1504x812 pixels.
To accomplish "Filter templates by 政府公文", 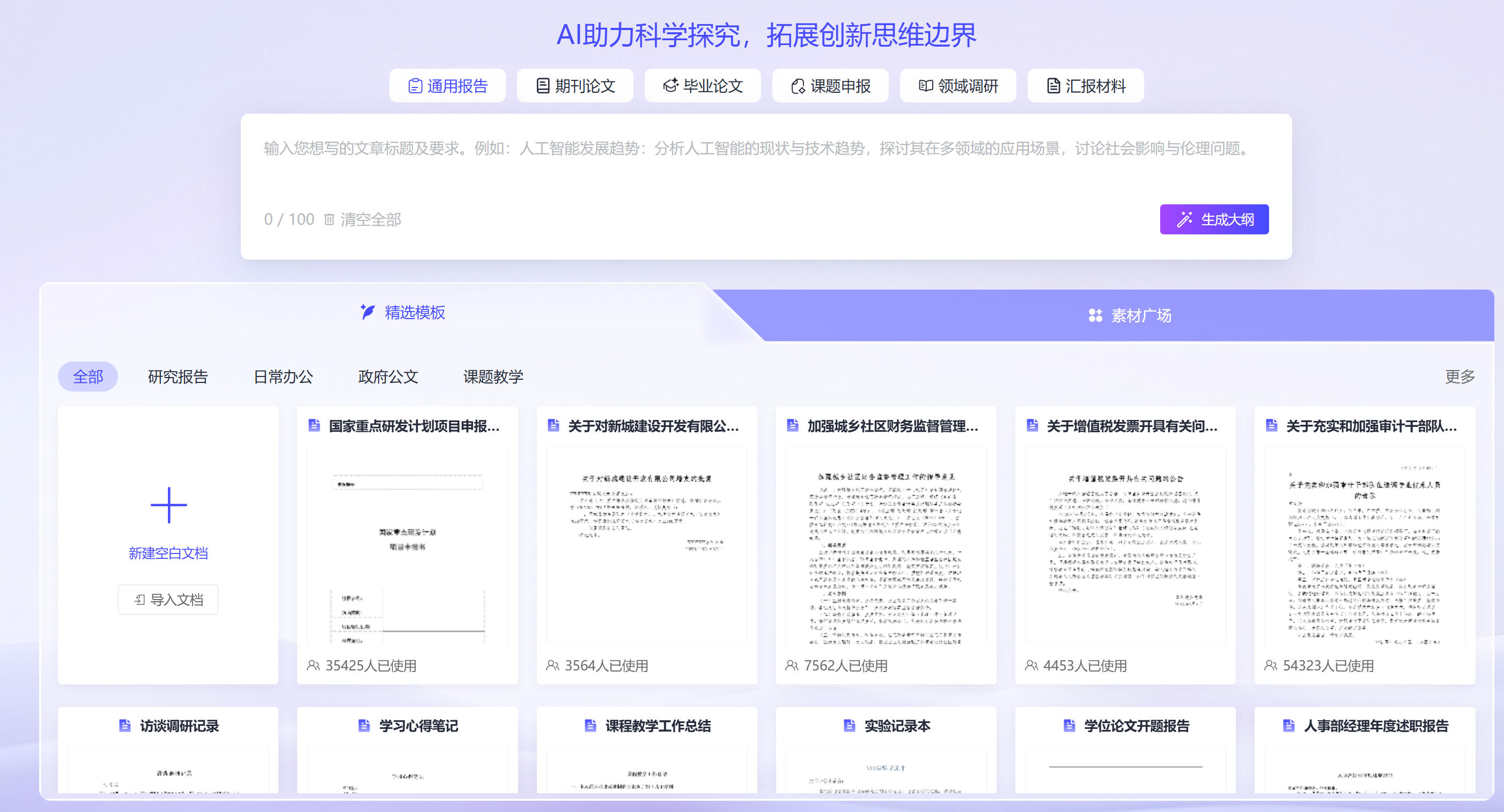I will click(x=388, y=377).
